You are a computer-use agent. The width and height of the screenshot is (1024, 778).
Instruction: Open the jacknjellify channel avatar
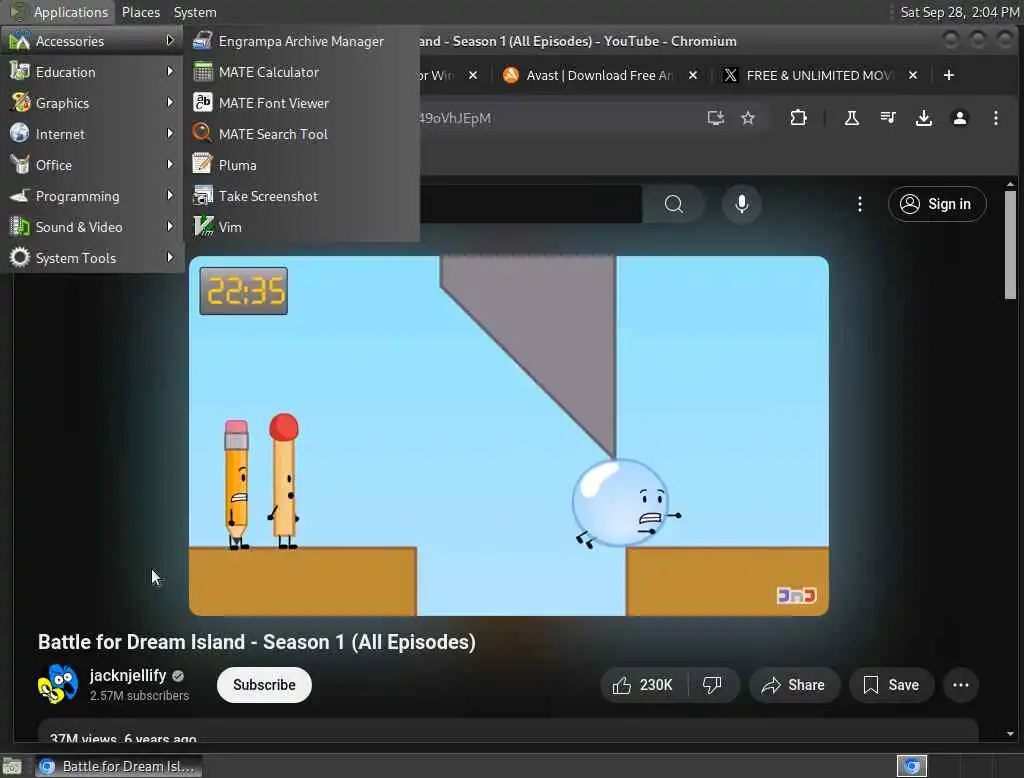pyautogui.click(x=57, y=684)
